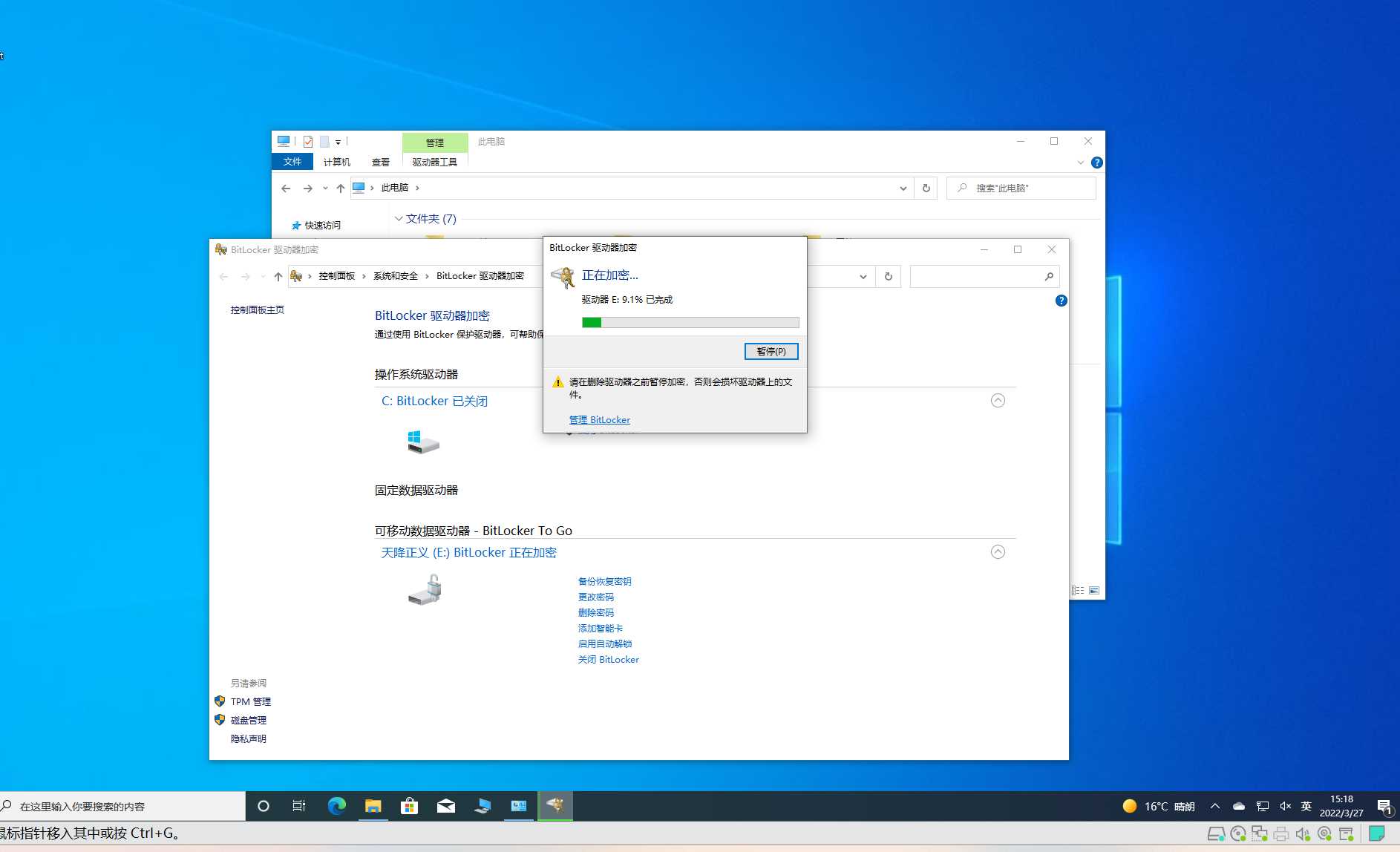The image size is (1400, 852).
Task: Go up one level in File Explorer
Action: [x=341, y=189]
